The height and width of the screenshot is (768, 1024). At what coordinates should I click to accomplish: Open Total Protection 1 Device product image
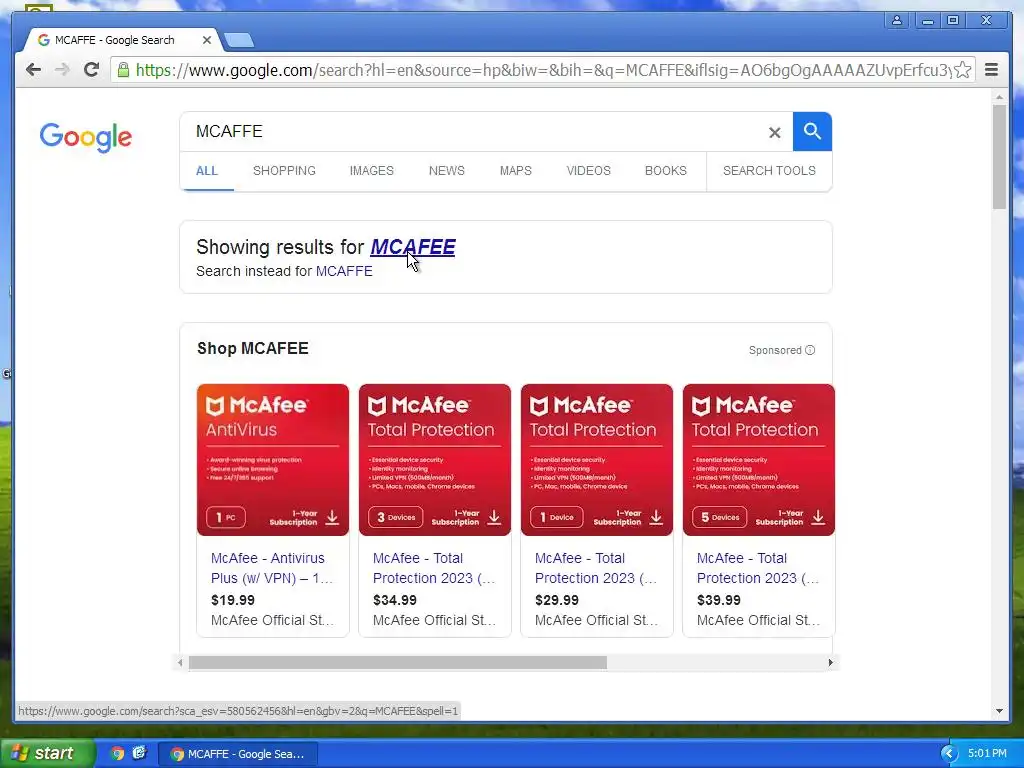597,460
